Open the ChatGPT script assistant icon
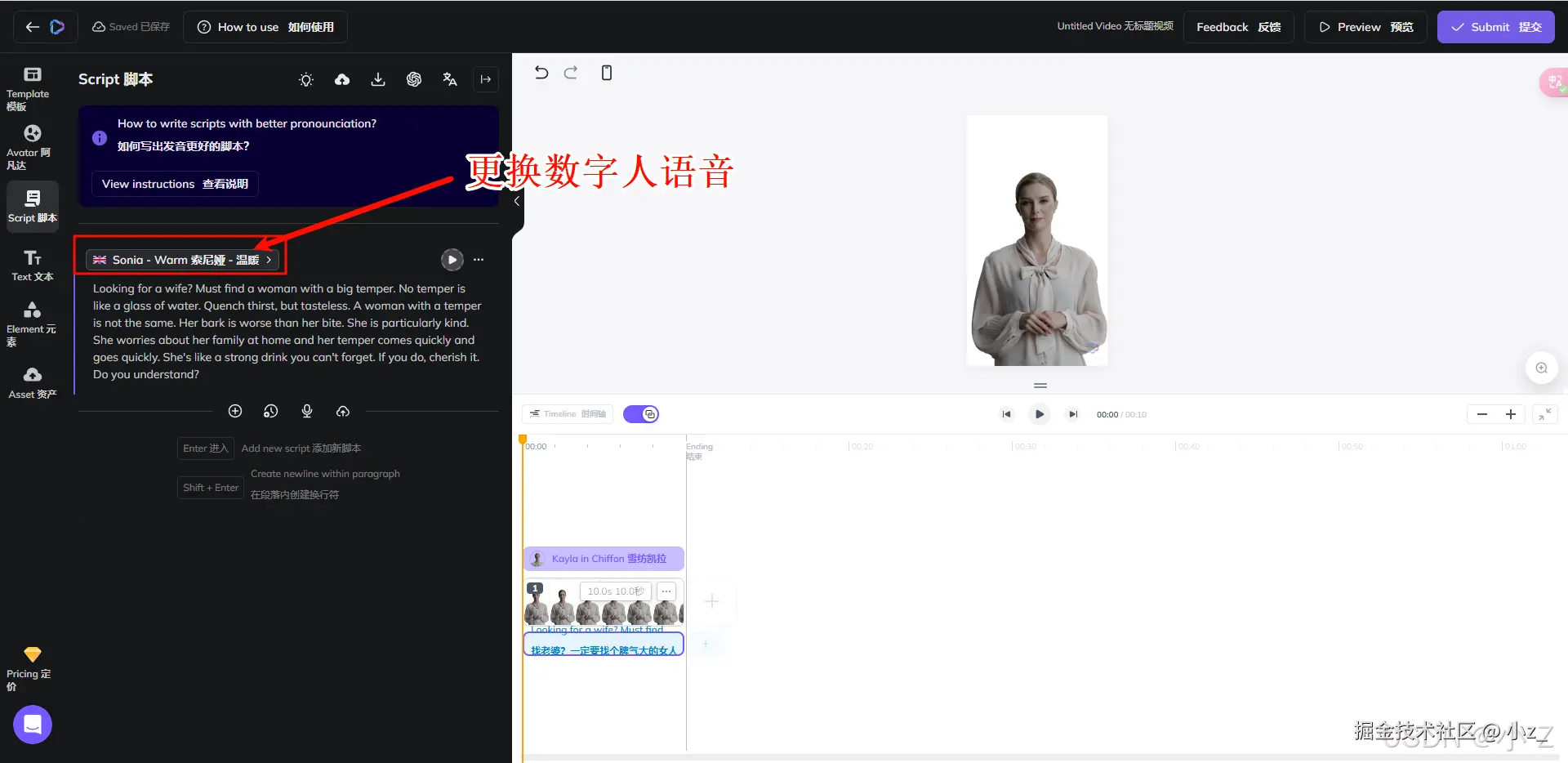The width and height of the screenshot is (1568, 763). [414, 79]
